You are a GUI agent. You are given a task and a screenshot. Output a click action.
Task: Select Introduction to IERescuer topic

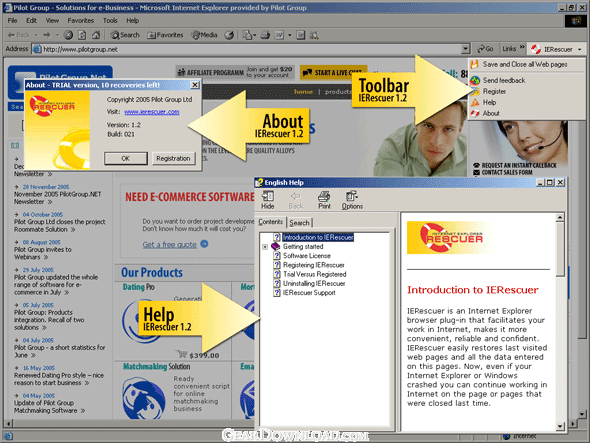click(x=318, y=237)
